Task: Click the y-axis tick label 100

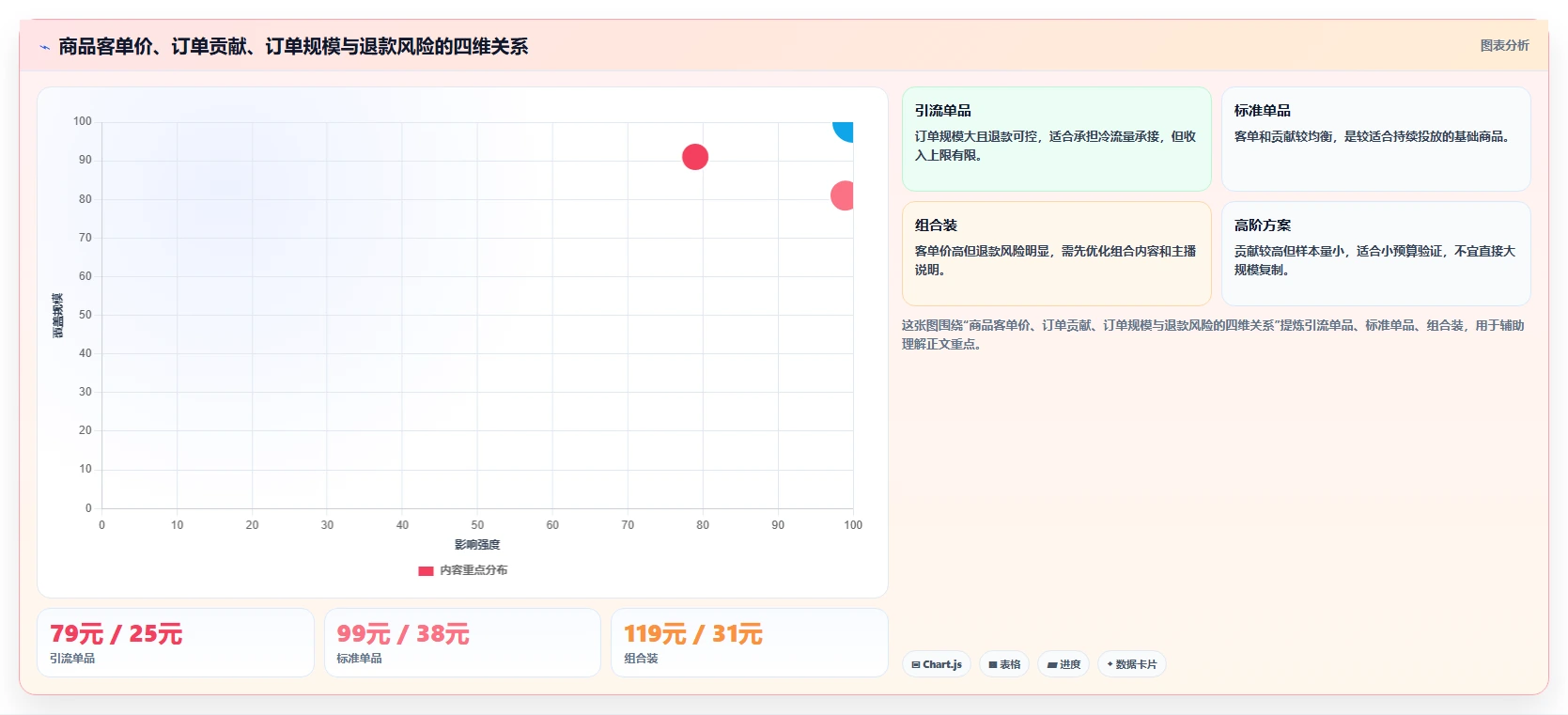Action: pos(83,121)
